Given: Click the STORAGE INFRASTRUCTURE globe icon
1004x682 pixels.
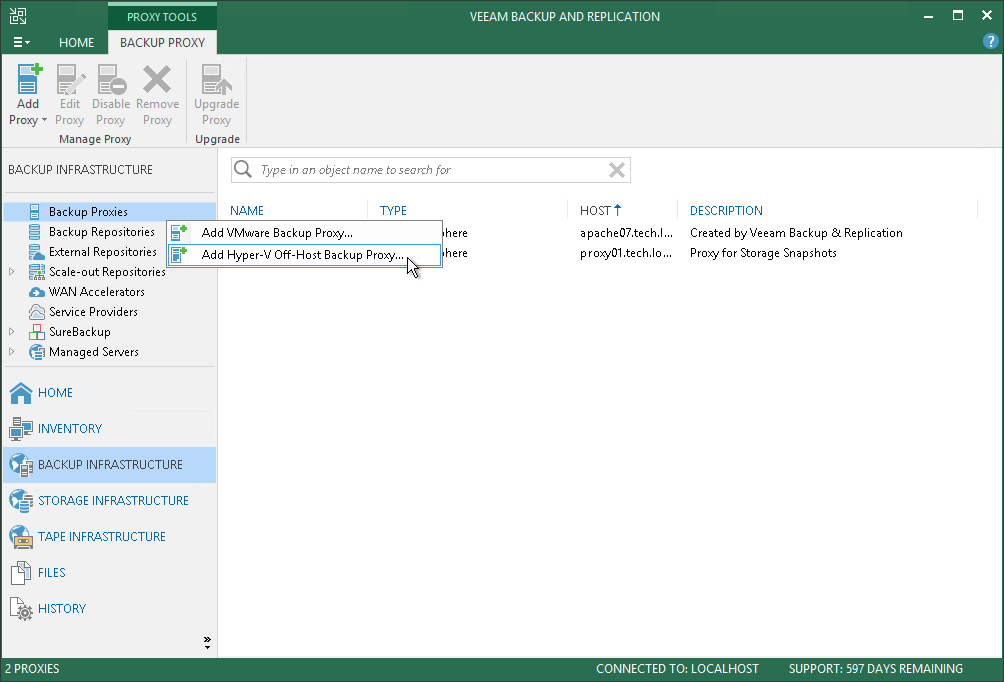Looking at the screenshot, I should pos(21,501).
